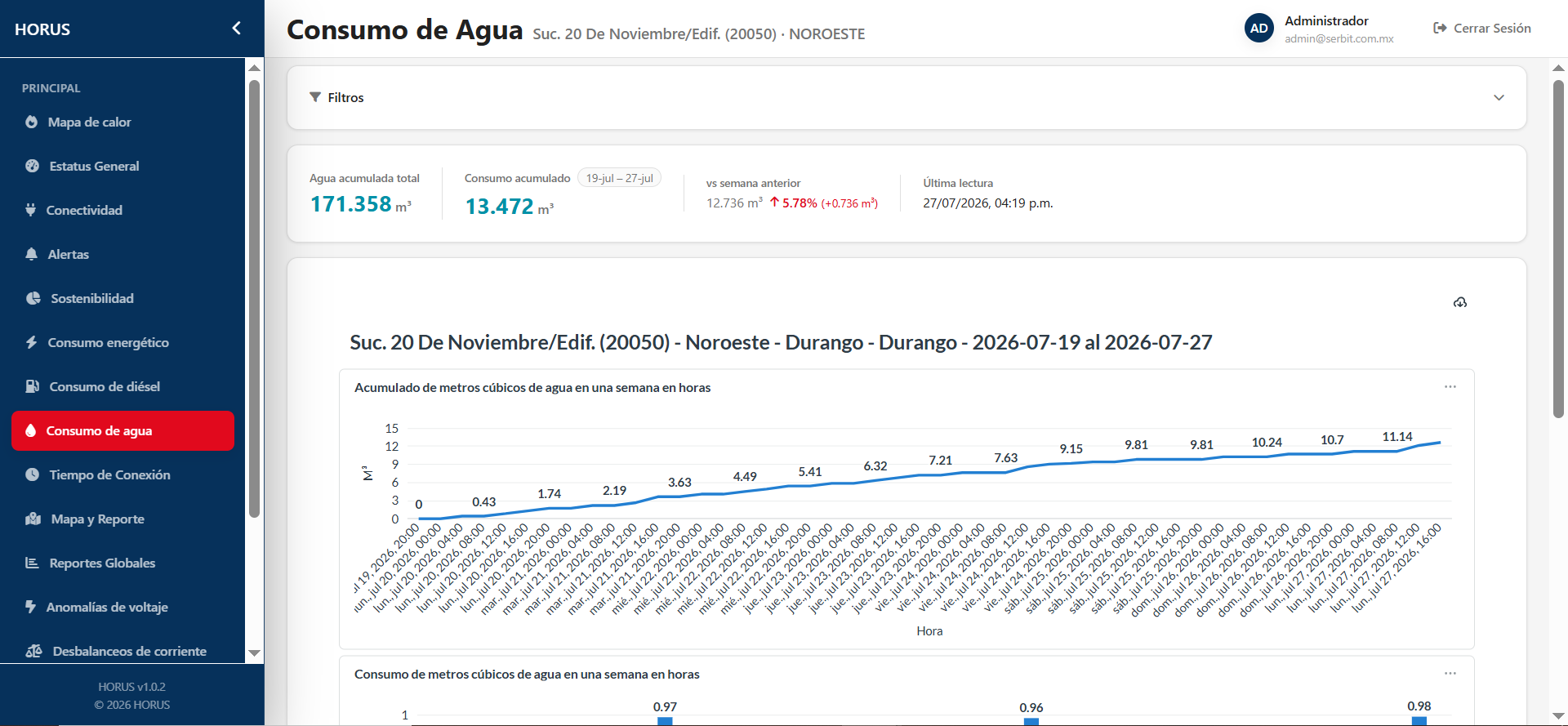
Task: Click Administrador user name
Action: coord(1326,20)
